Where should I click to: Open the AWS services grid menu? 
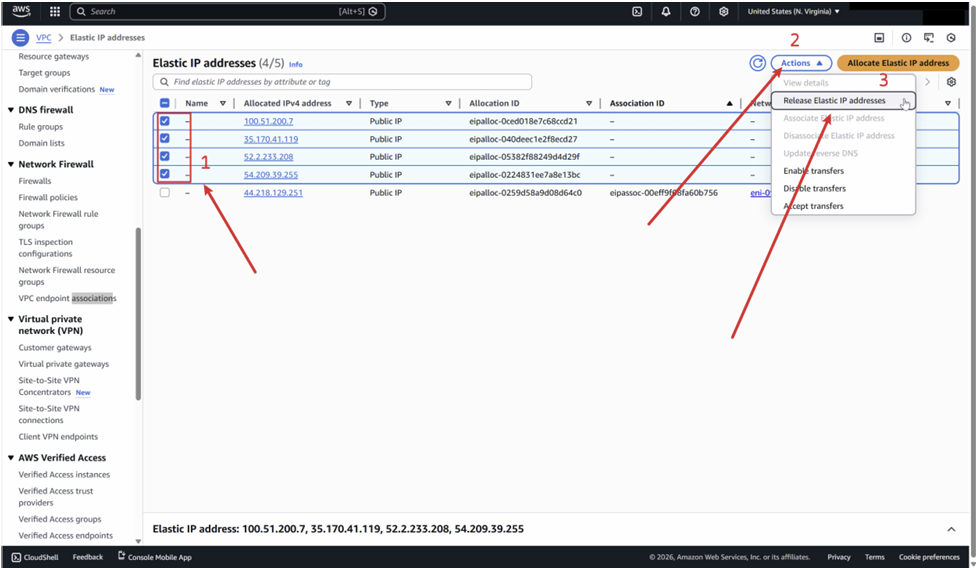[x=54, y=12]
